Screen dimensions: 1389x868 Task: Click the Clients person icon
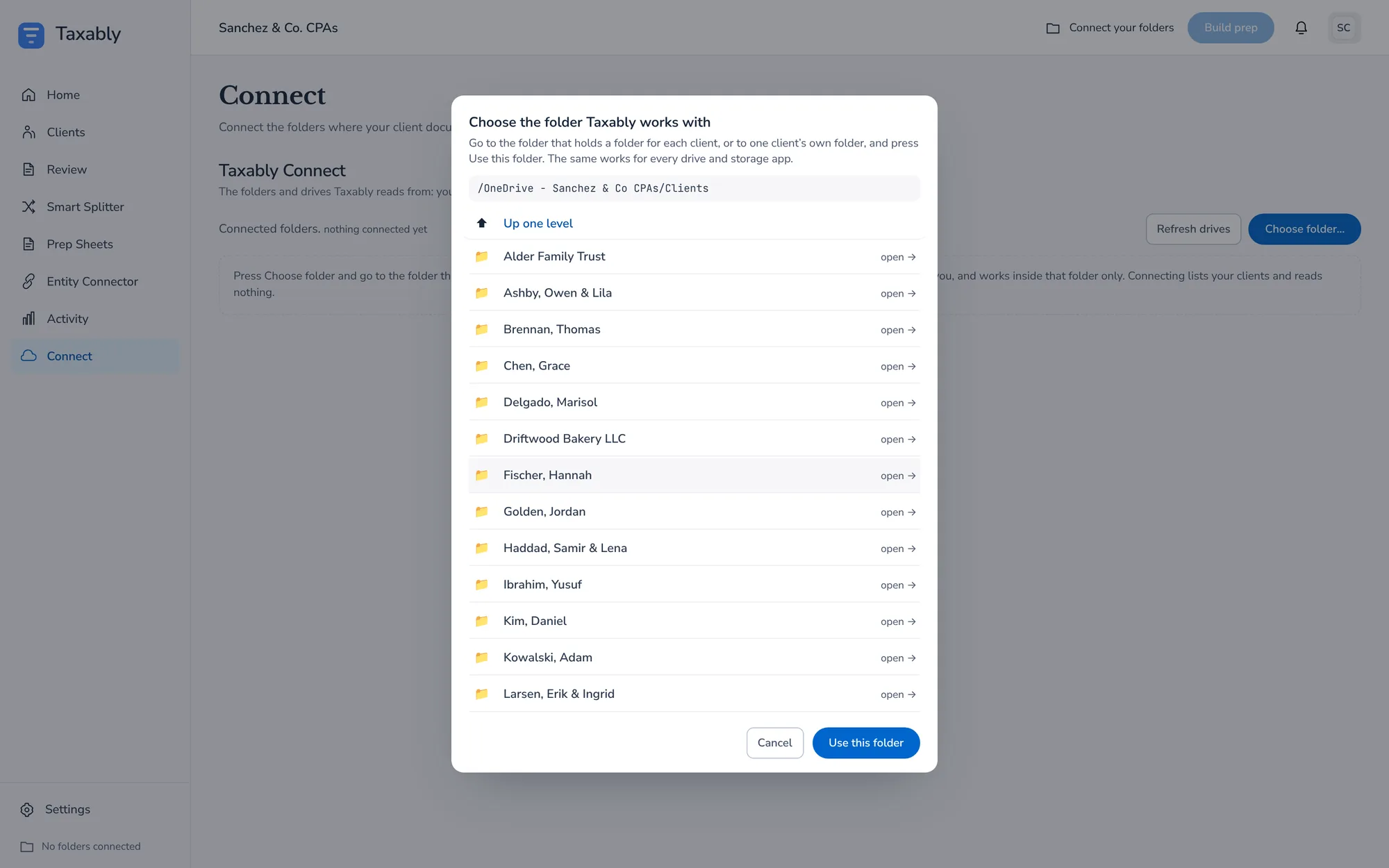coord(28,132)
